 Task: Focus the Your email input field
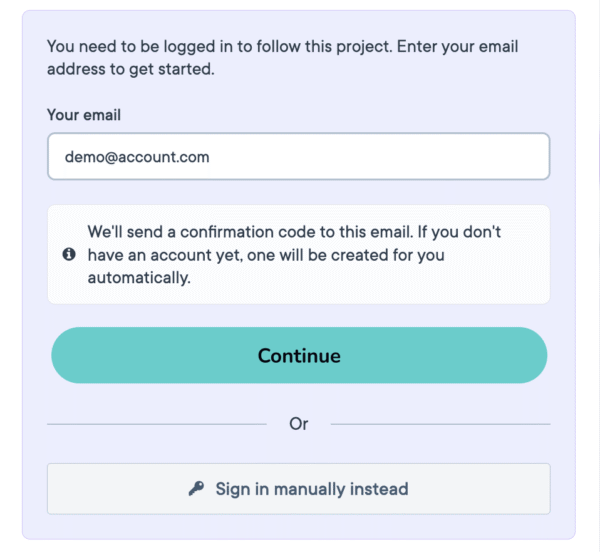pos(298,157)
